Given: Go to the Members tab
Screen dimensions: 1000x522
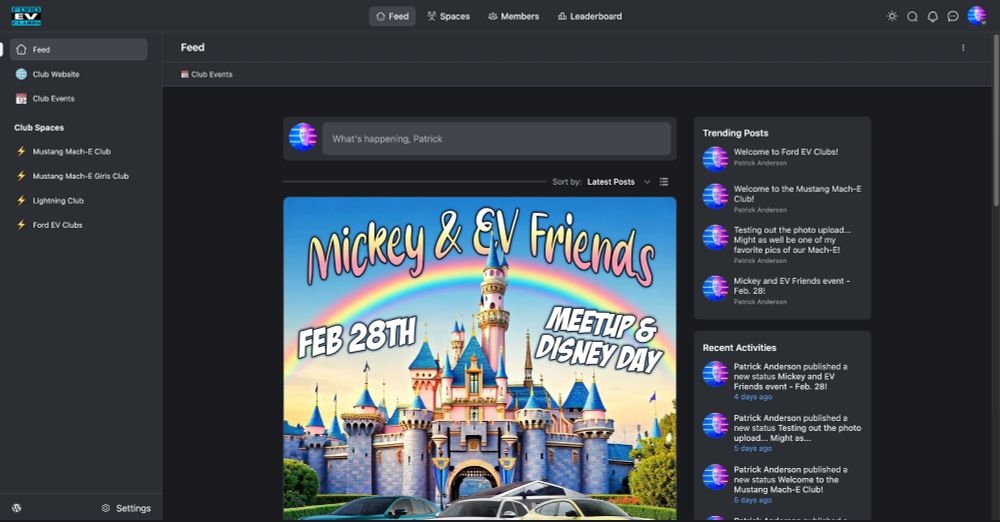Looking at the screenshot, I should click(x=513, y=17).
